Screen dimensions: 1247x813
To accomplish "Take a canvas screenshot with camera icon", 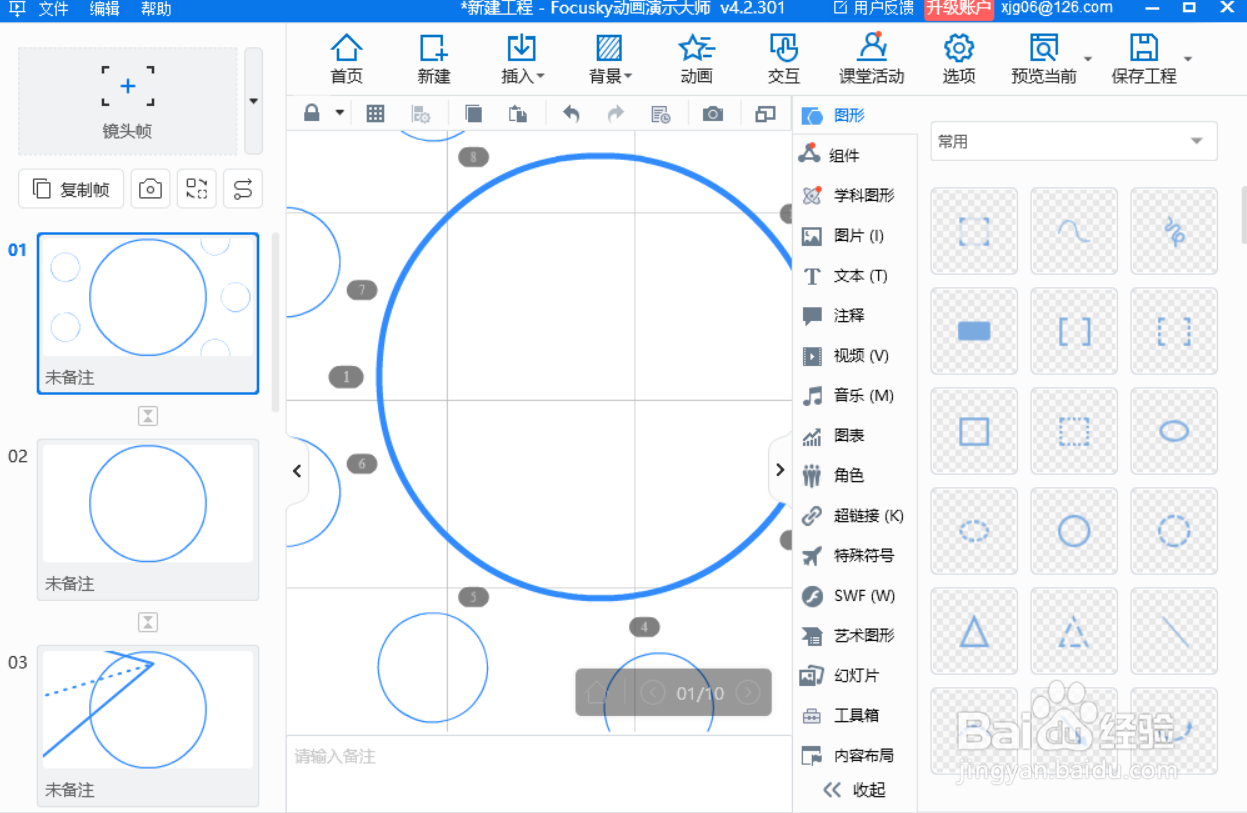I will point(713,114).
